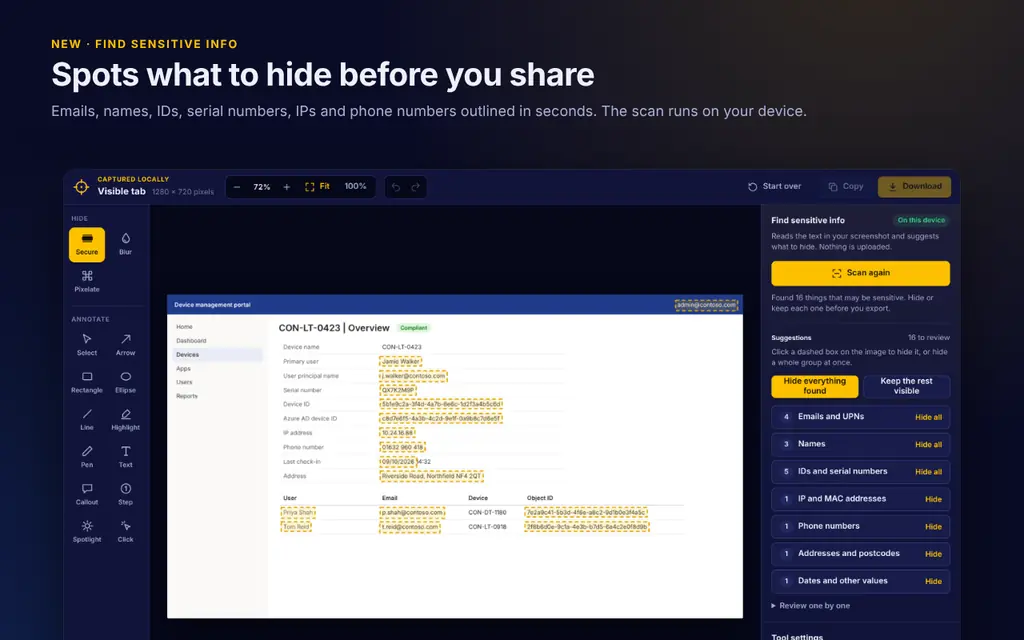This screenshot has width=1024, height=640.
Task: Click dashed box on IP address value
Action: coord(397,433)
